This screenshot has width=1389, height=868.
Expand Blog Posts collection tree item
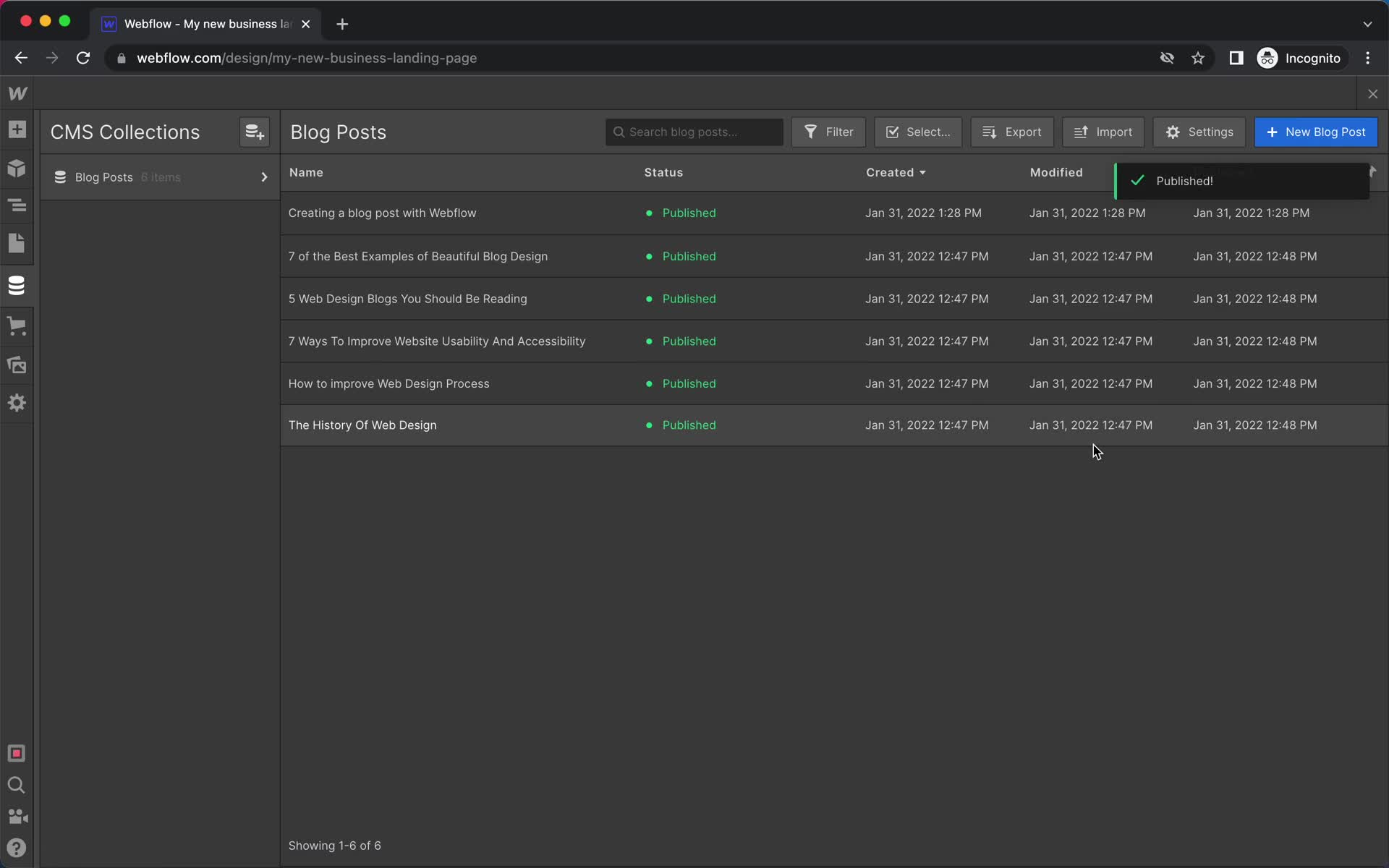pyautogui.click(x=264, y=177)
